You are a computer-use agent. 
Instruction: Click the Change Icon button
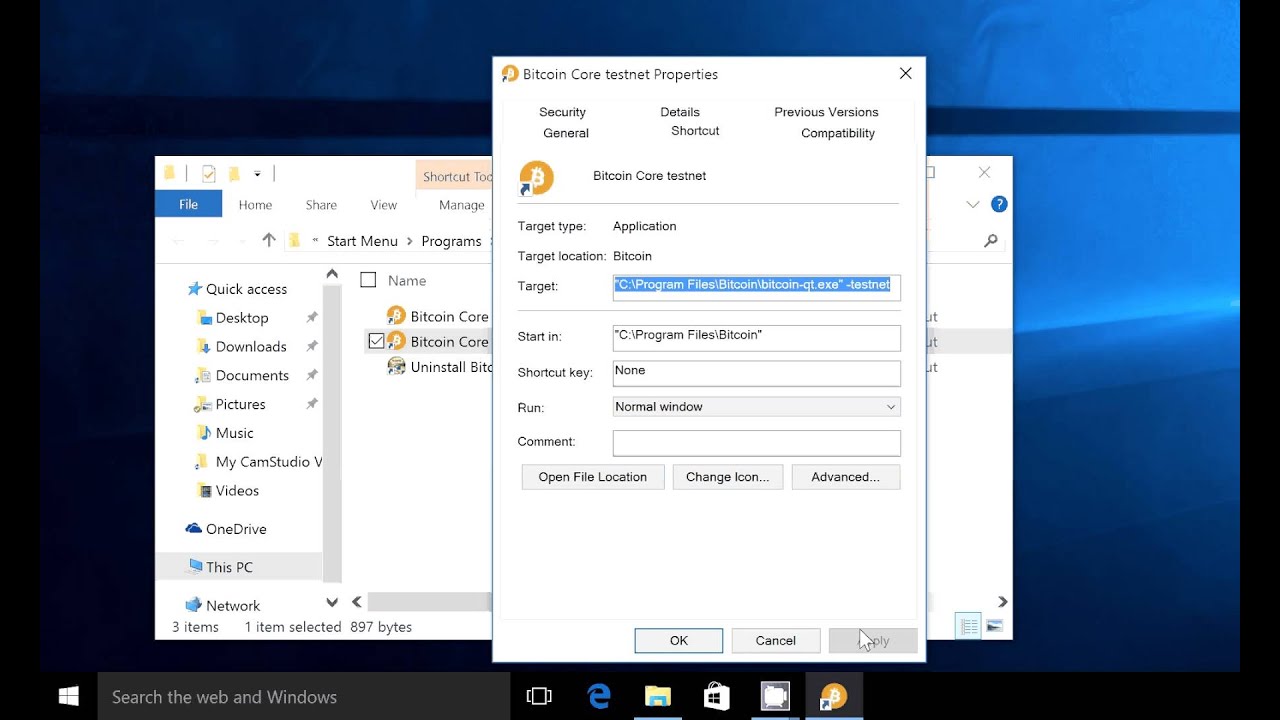coord(728,477)
